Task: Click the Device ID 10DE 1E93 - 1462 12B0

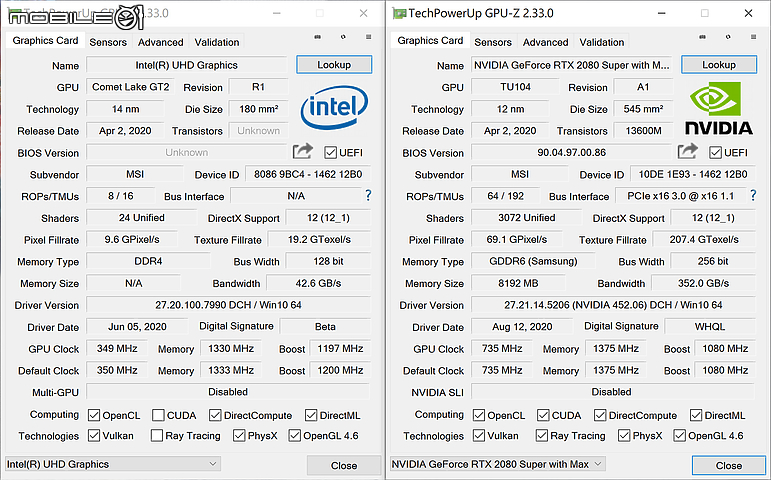Action: (x=693, y=174)
